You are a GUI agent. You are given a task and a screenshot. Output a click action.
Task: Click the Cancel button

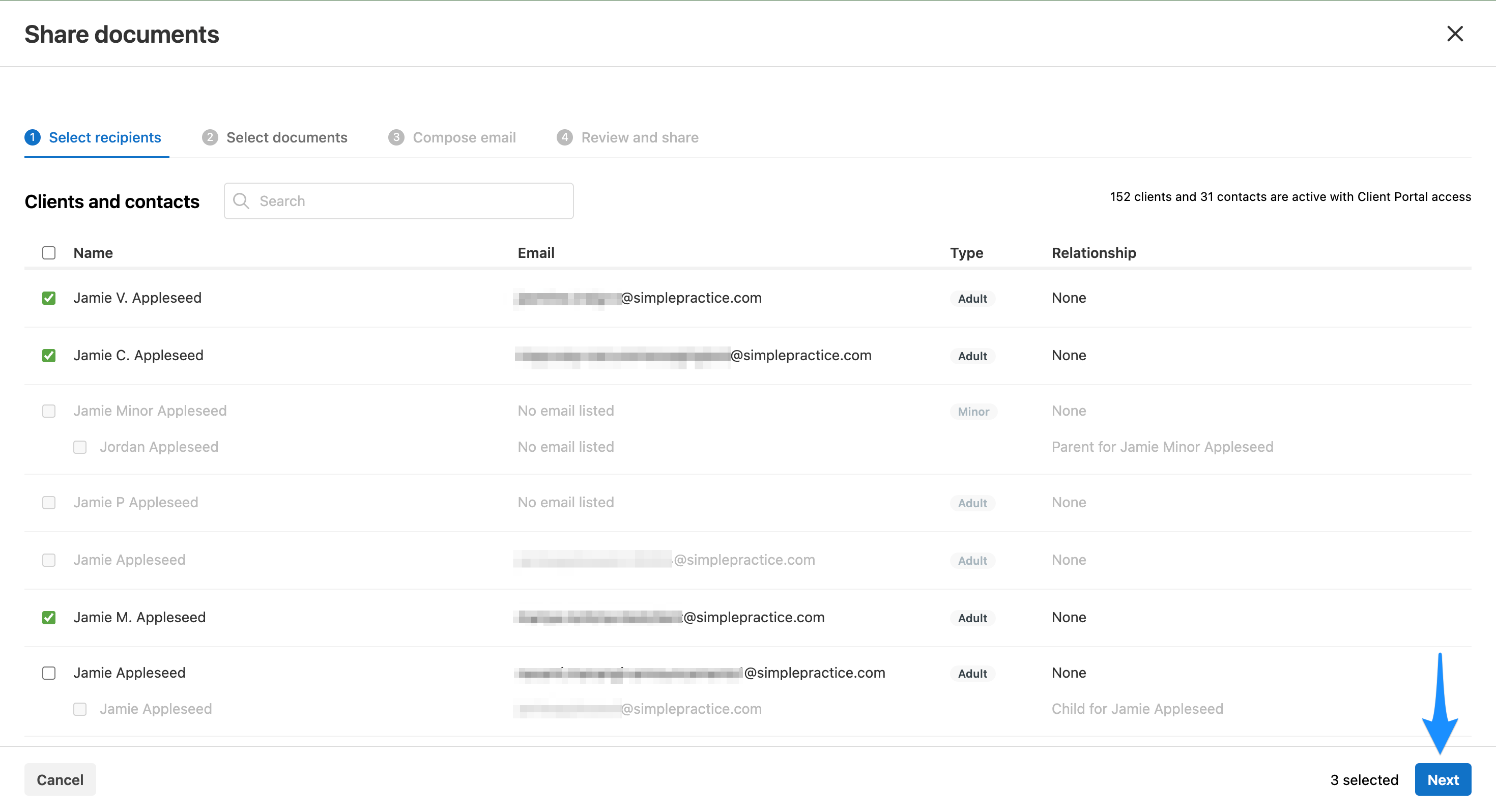[x=60, y=779]
